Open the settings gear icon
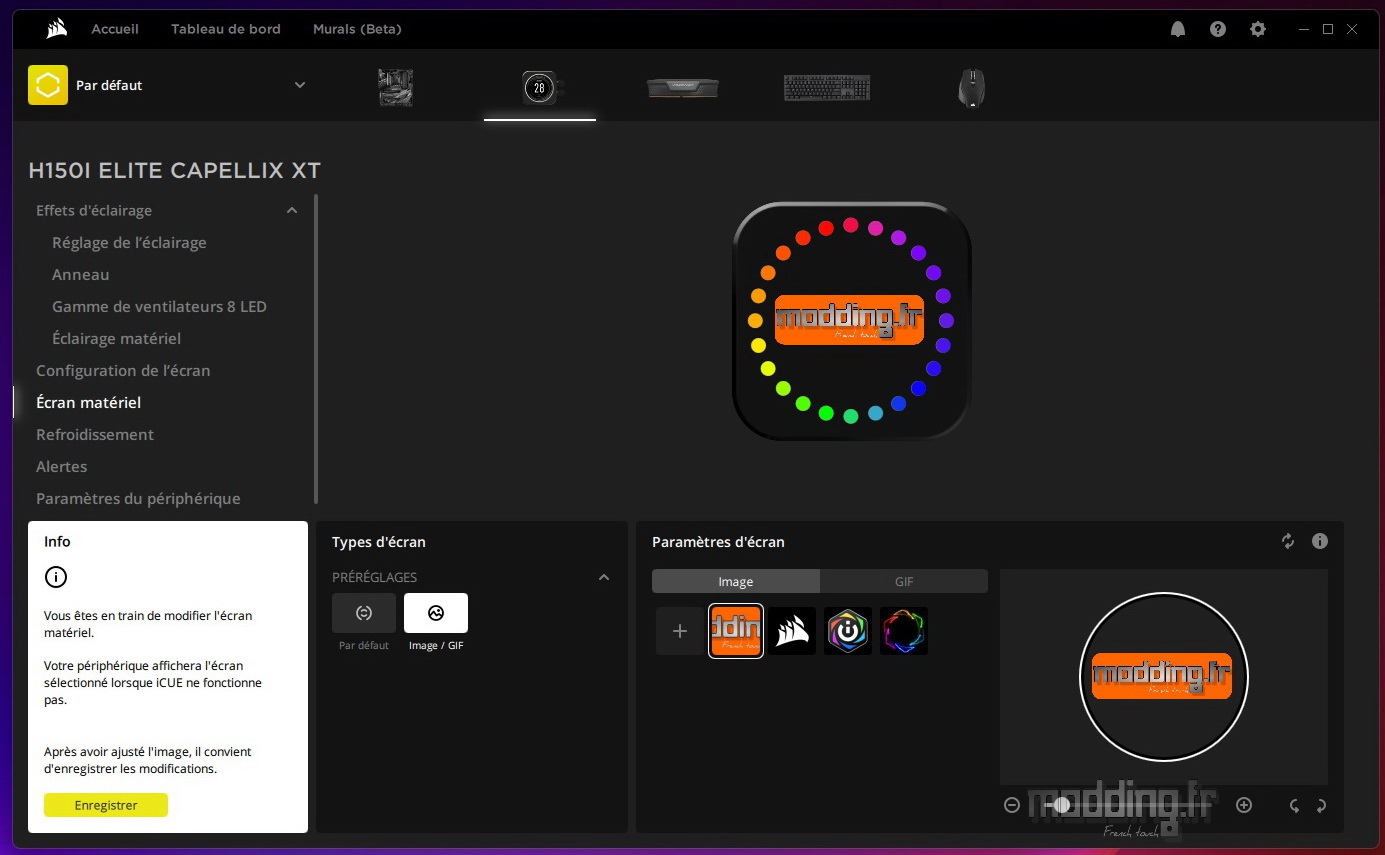 click(1258, 29)
